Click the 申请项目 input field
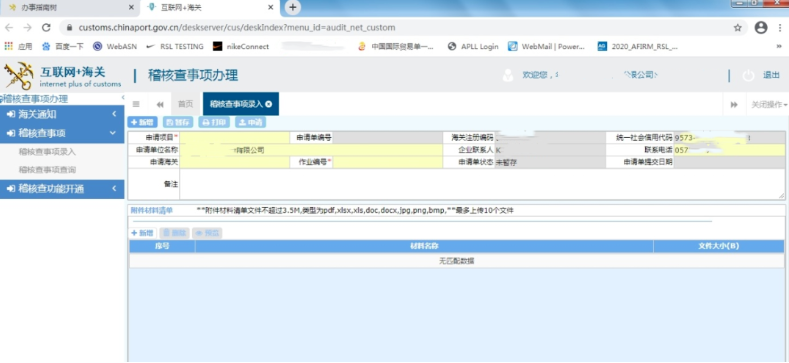This screenshot has width=789, height=363. [x=234, y=137]
